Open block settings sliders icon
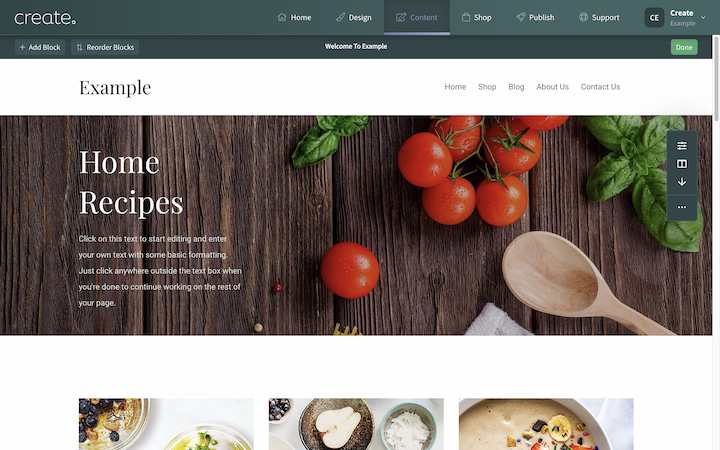Screen dimensions: 720x450 point(682,146)
